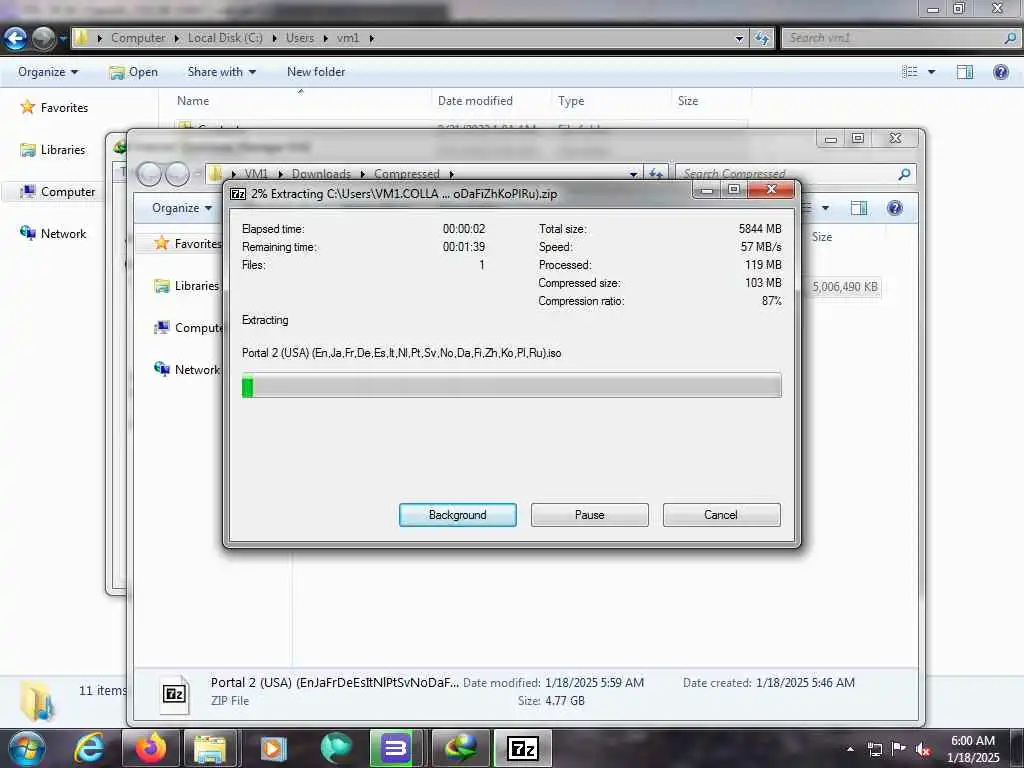Screen dimensions: 1024x768
Task: Launch Internet Explorer from taskbar
Action: tap(89, 748)
